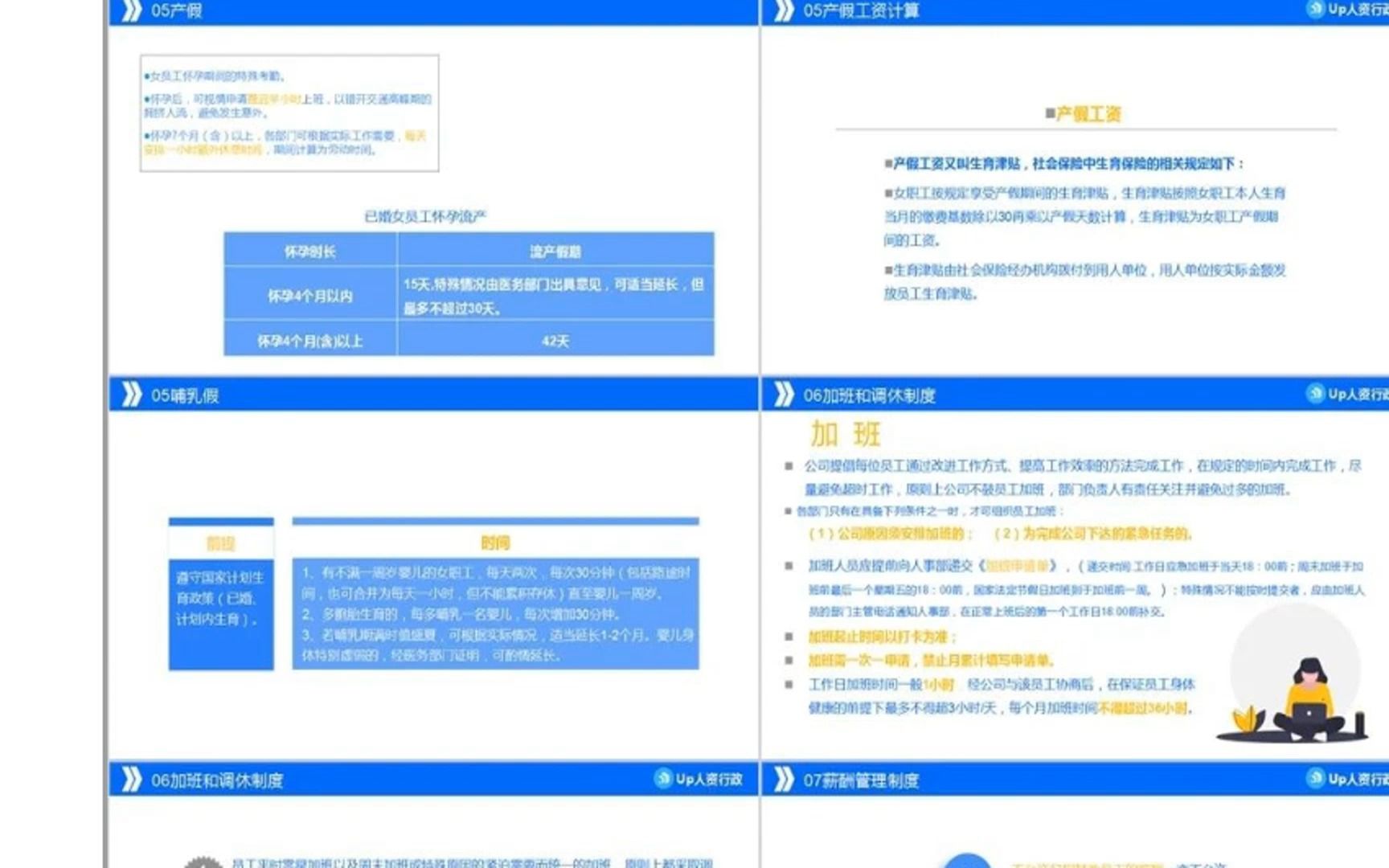Click the bordered text box about 女员工怀孕期间
1389x868 pixels.
click(x=289, y=113)
